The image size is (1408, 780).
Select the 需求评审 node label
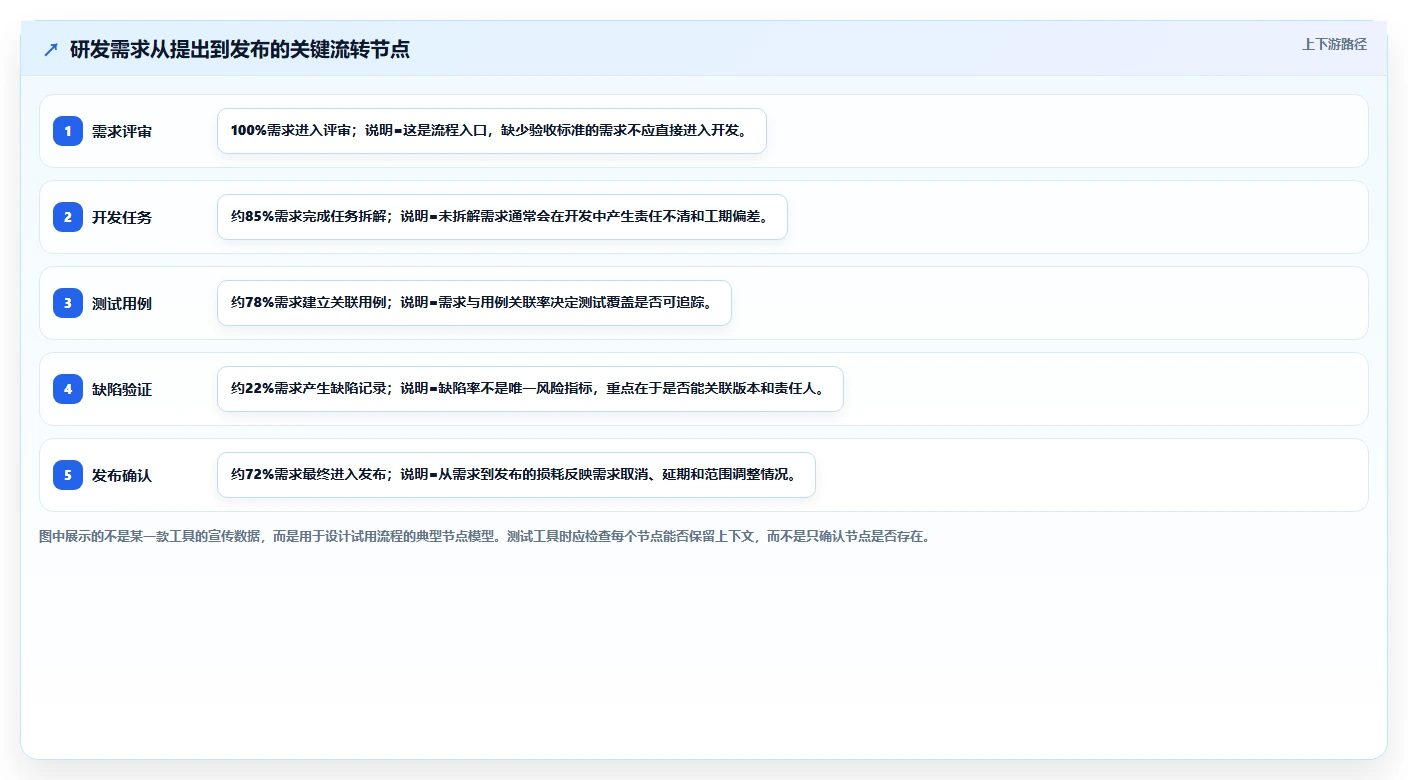[x=122, y=131]
